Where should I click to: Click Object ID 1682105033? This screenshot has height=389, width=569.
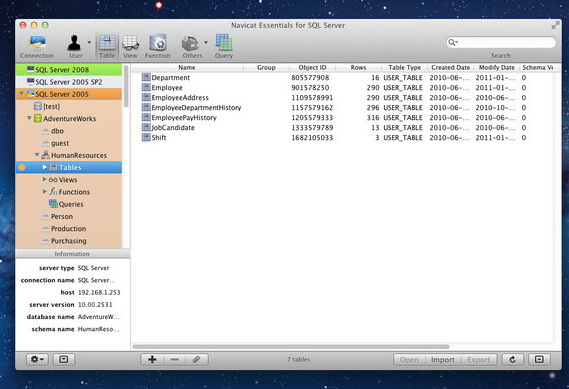pyautogui.click(x=312, y=138)
